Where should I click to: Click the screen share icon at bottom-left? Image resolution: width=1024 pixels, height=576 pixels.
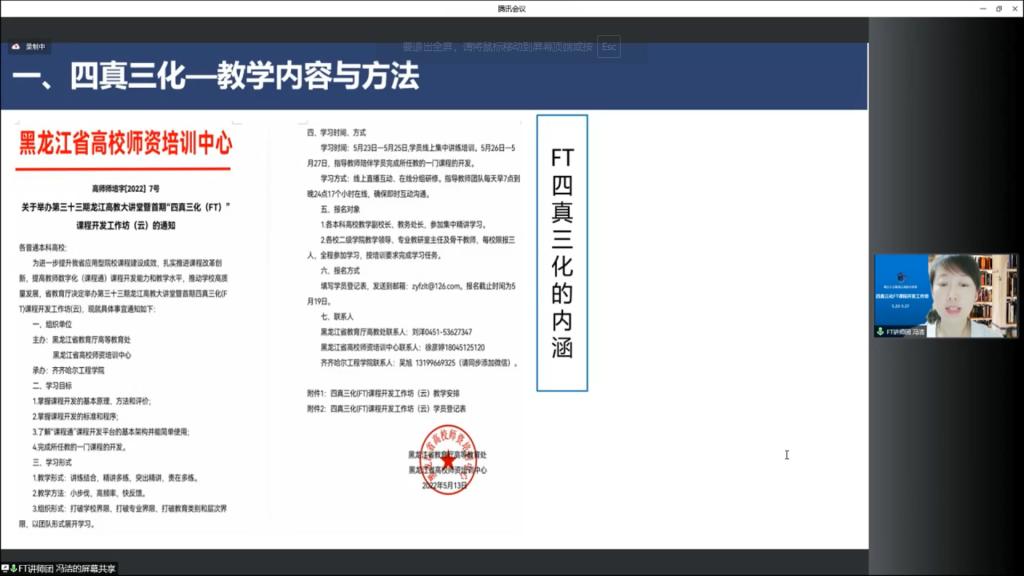(x=5, y=568)
